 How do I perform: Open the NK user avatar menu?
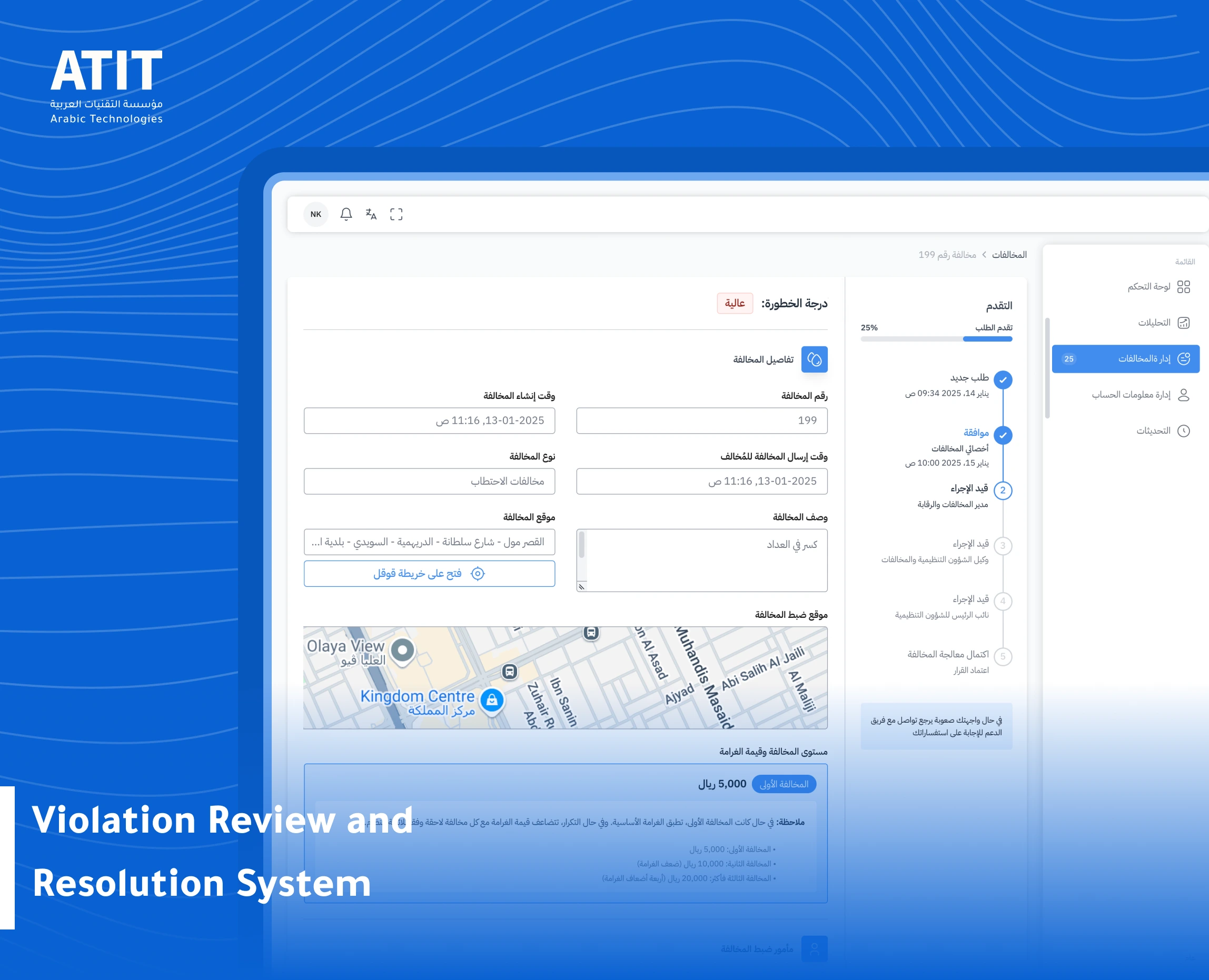click(315, 215)
